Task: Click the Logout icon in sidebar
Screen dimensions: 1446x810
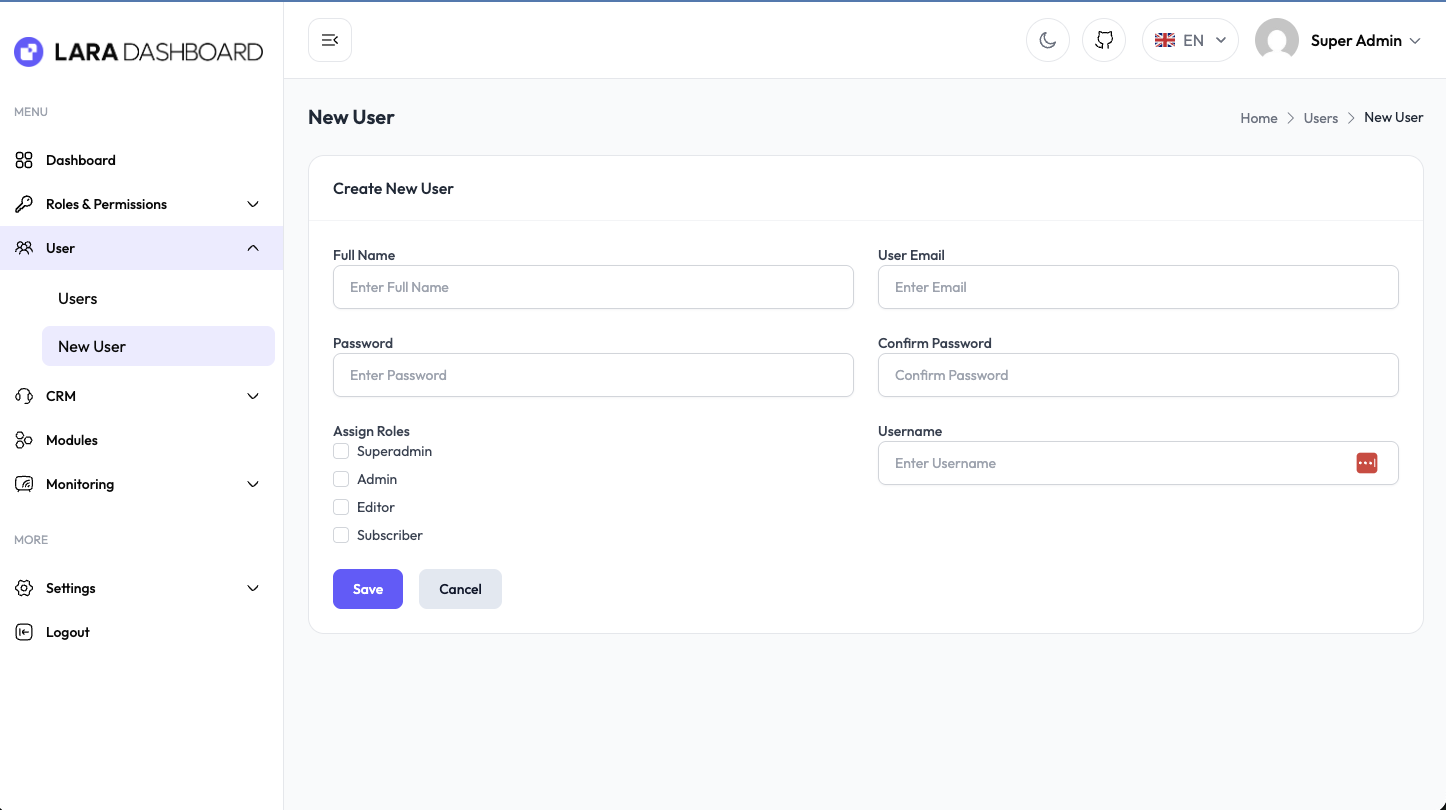Action: pyautogui.click(x=24, y=632)
